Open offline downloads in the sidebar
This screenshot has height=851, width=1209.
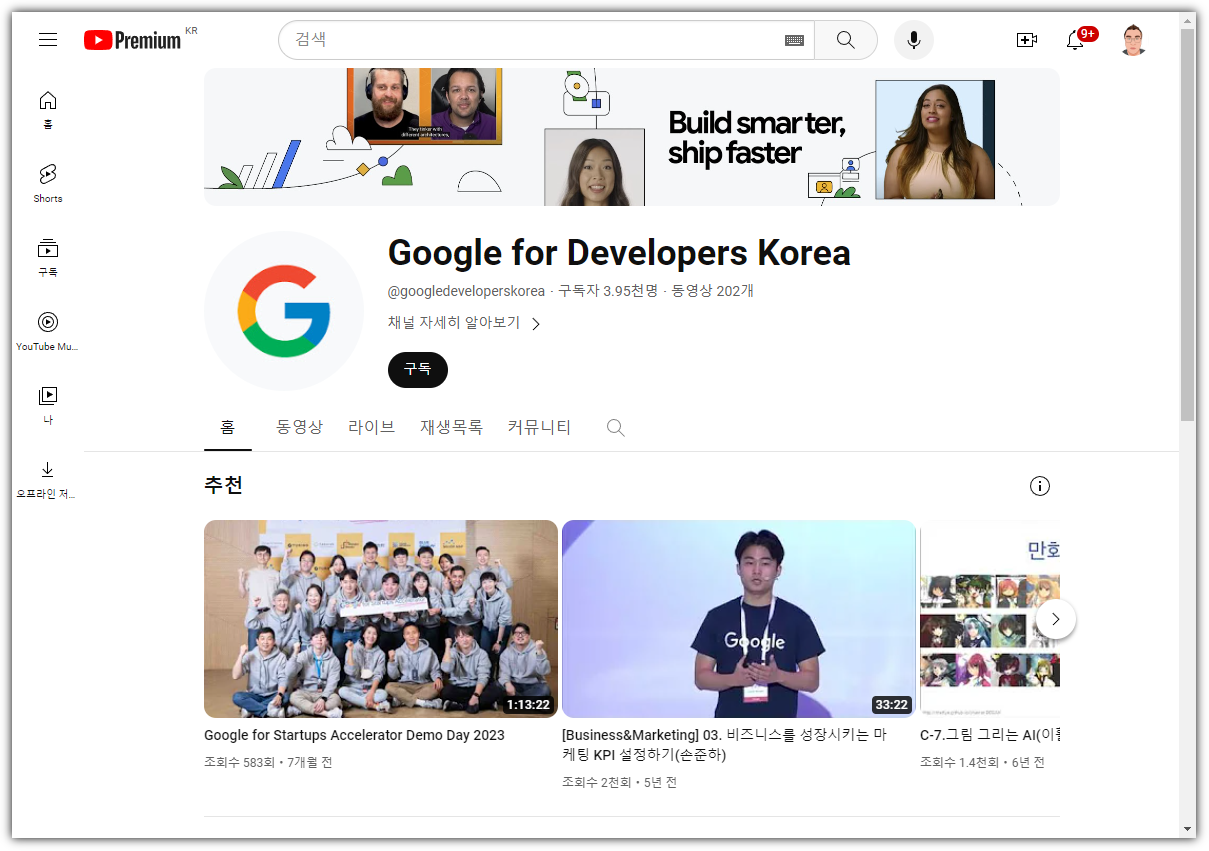point(48,480)
